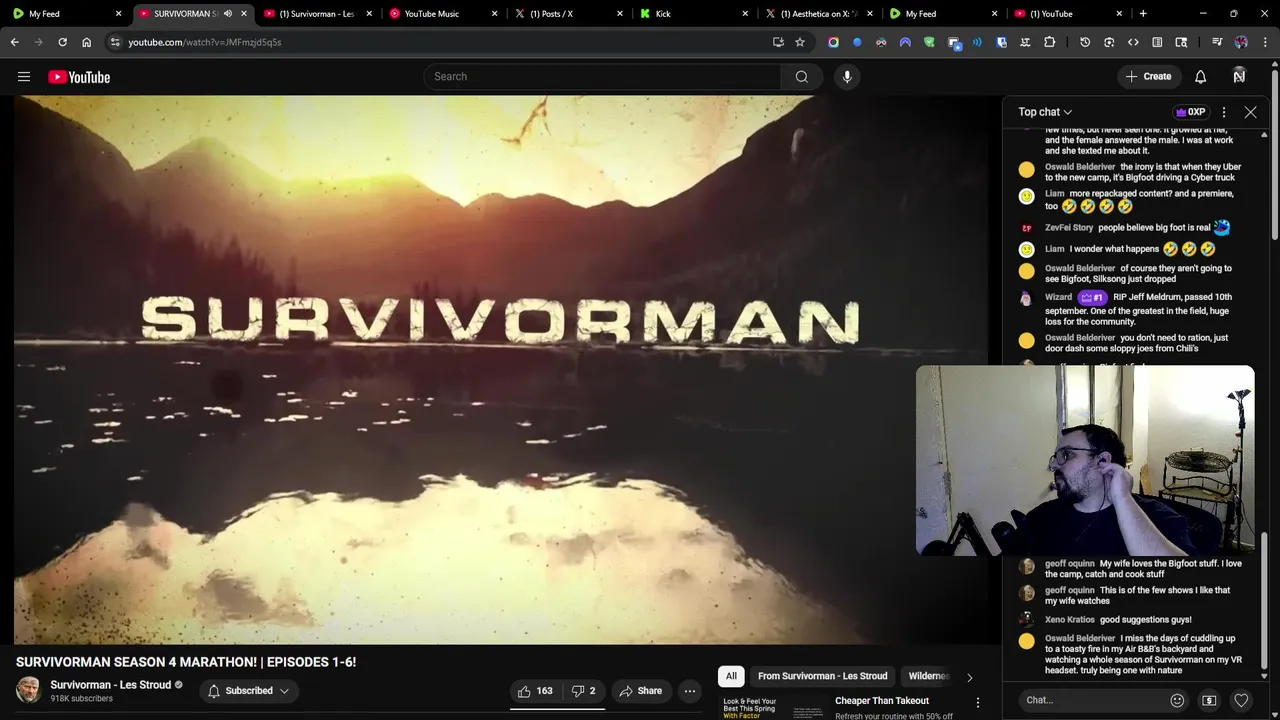The height and width of the screenshot is (720, 1280).
Task: Open the YouTube hamburger guide menu
Action: tap(24, 77)
